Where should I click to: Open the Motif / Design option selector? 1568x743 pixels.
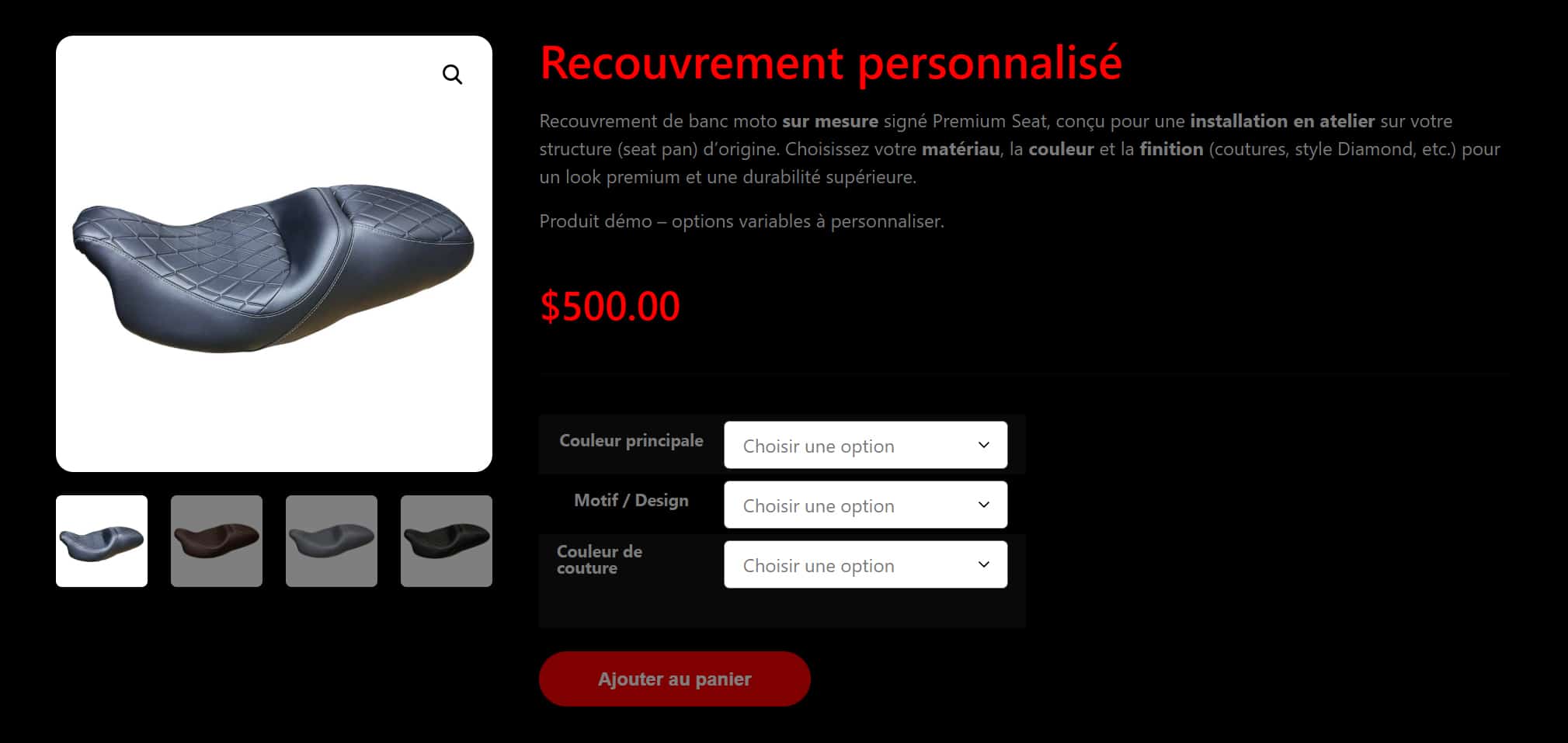pyautogui.click(x=865, y=505)
